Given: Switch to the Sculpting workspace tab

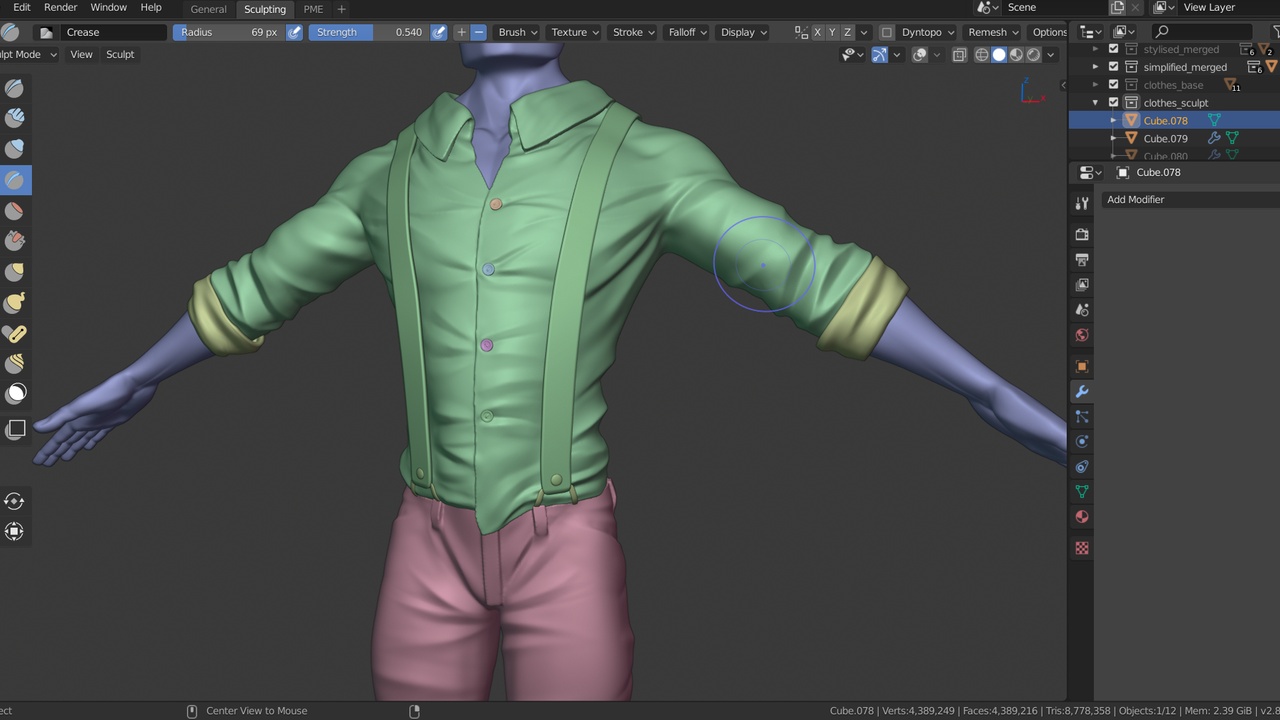Looking at the screenshot, I should pos(265,9).
